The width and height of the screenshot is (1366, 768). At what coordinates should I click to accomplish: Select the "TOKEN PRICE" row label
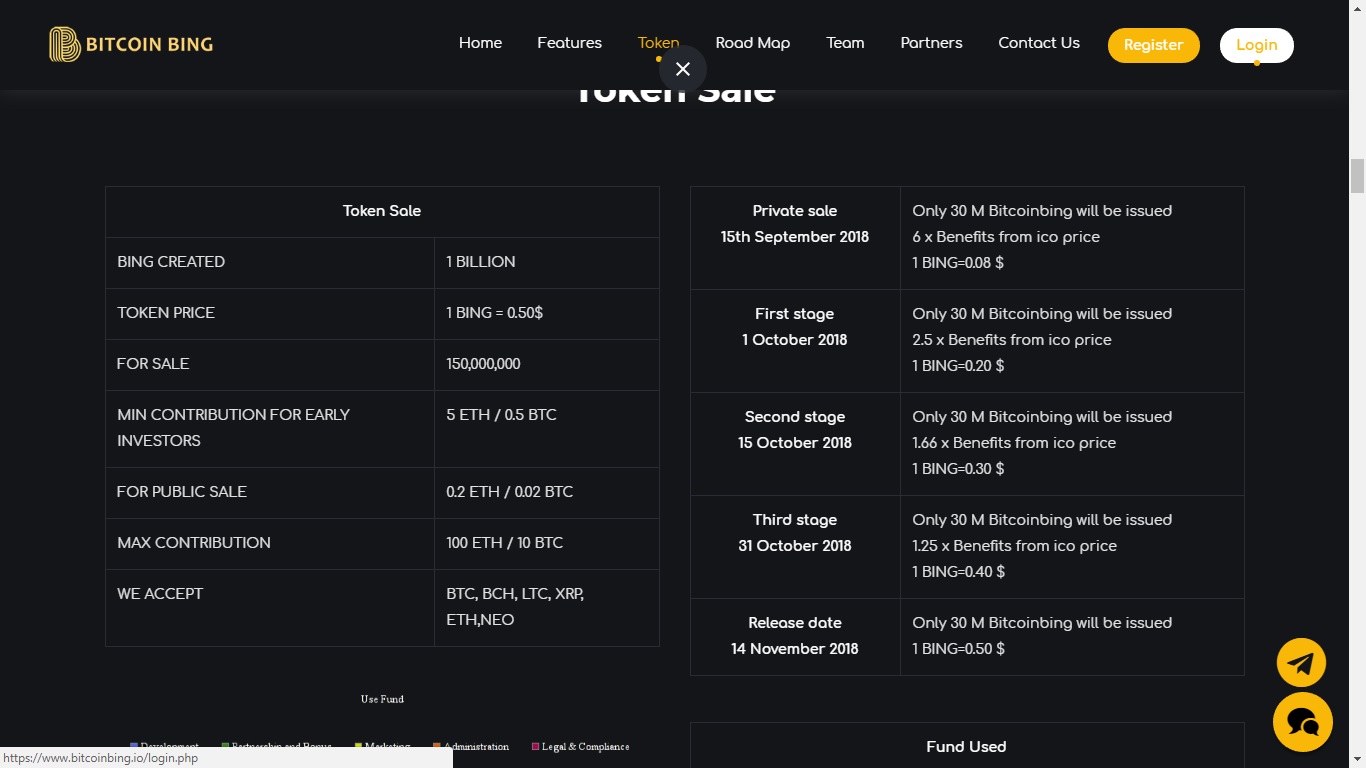pyautogui.click(x=166, y=313)
